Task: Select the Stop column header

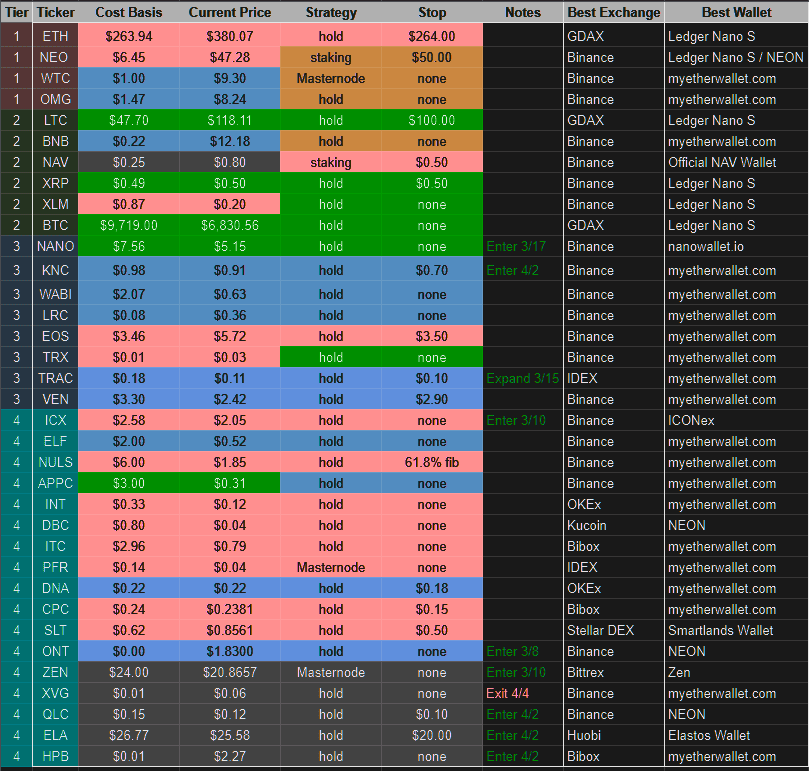Action: [432, 12]
